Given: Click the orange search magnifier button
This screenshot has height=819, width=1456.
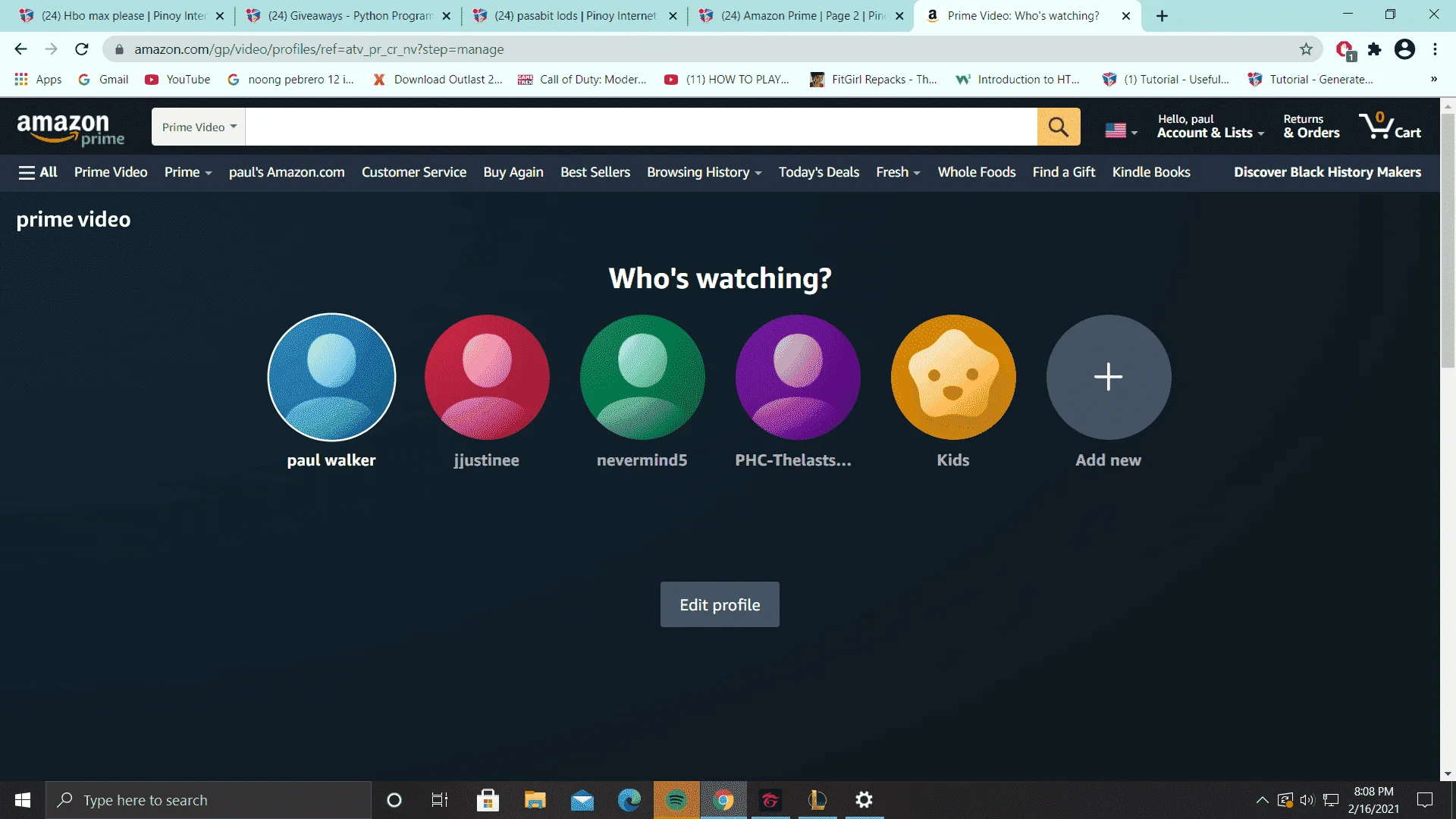Looking at the screenshot, I should (x=1059, y=127).
